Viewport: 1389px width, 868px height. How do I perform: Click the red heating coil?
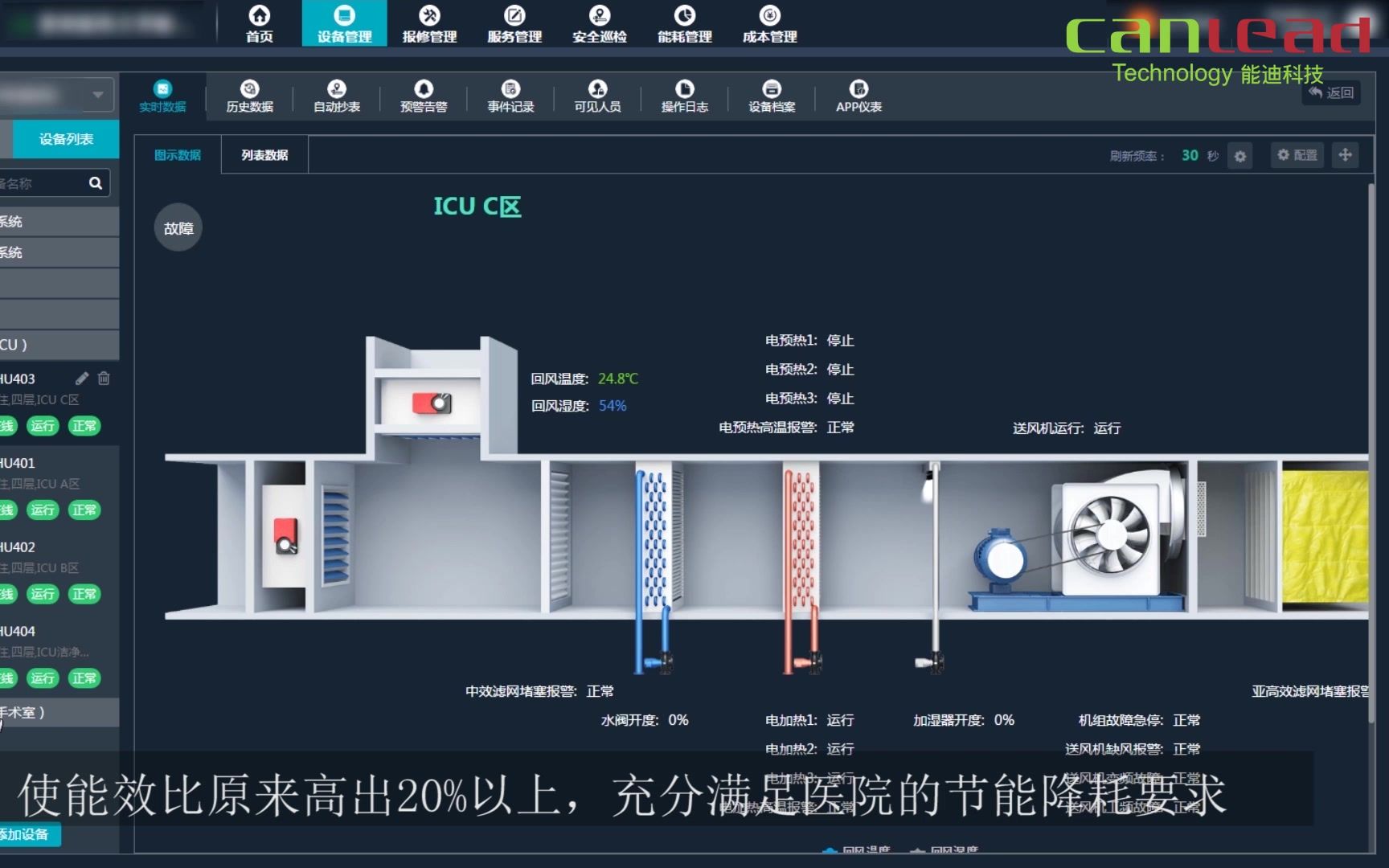(801, 538)
